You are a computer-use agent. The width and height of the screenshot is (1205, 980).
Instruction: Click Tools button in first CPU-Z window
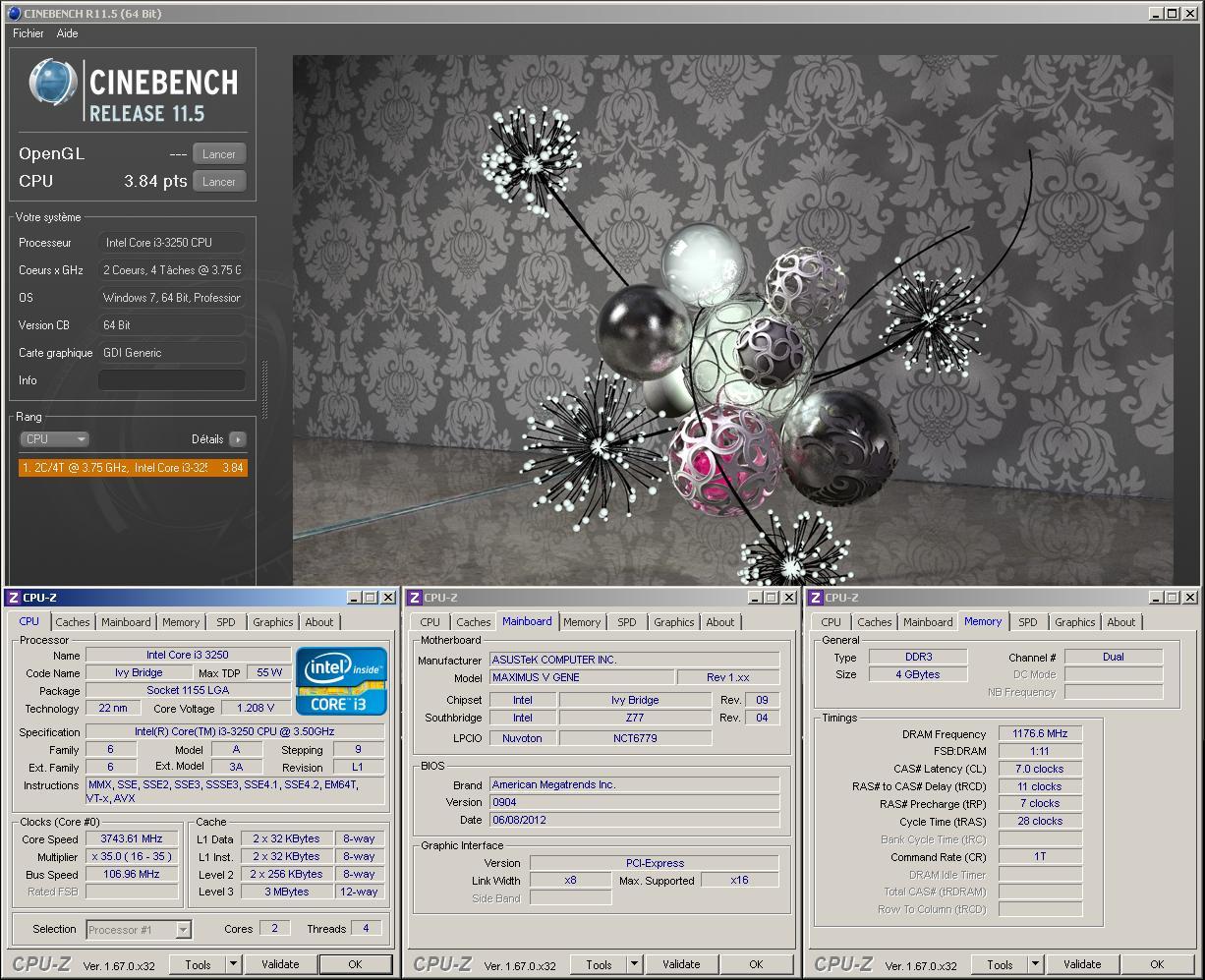[x=198, y=964]
